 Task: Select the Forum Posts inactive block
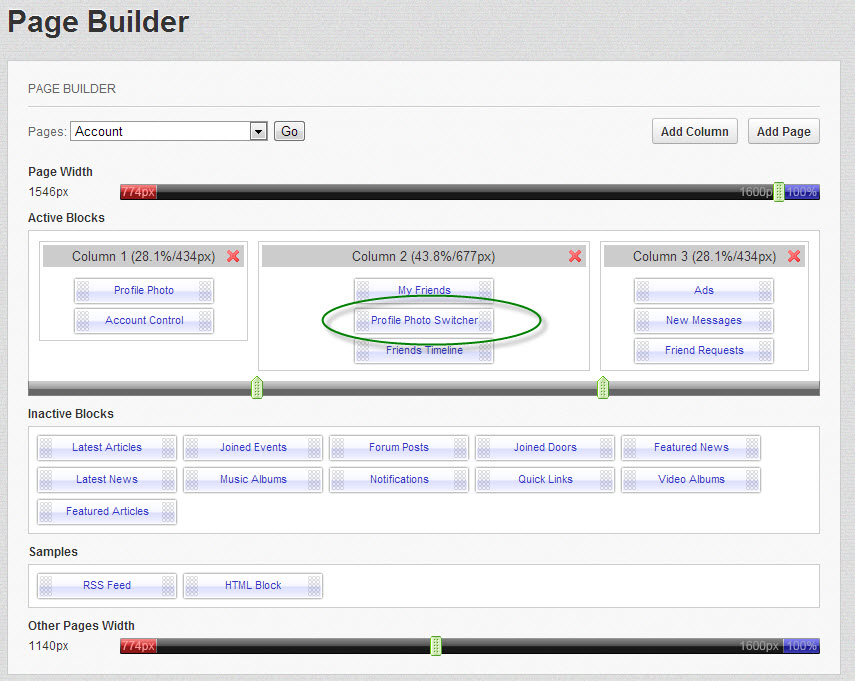pos(399,448)
